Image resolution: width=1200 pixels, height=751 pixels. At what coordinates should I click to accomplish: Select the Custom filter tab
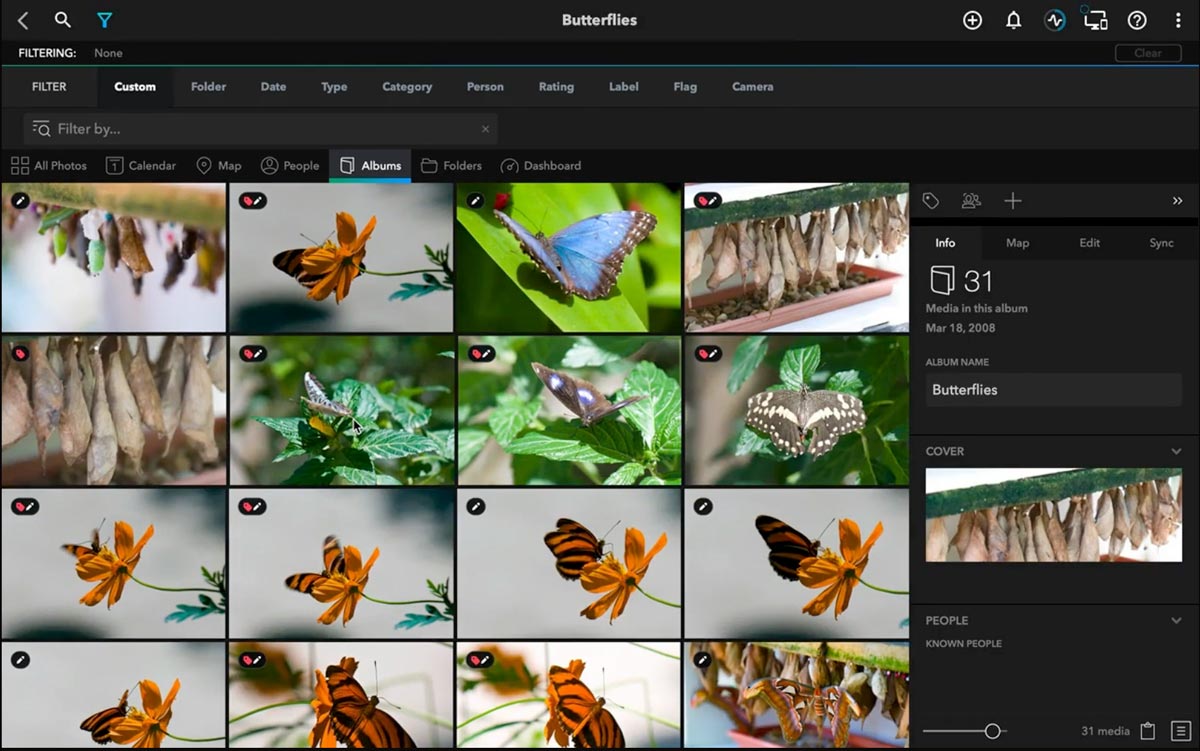(x=135, y=87)
